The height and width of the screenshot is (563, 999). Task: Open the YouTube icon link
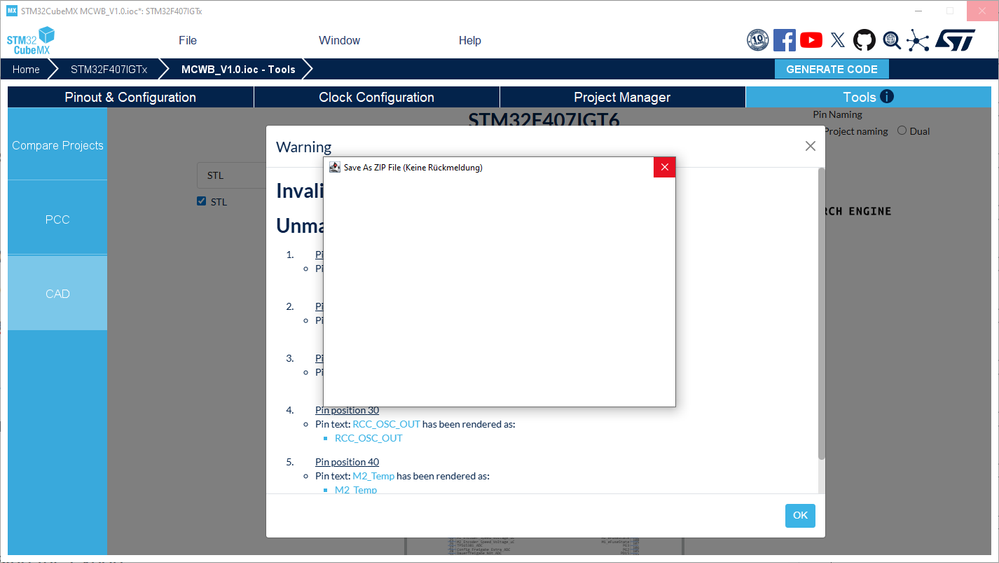tap(811, 40)
